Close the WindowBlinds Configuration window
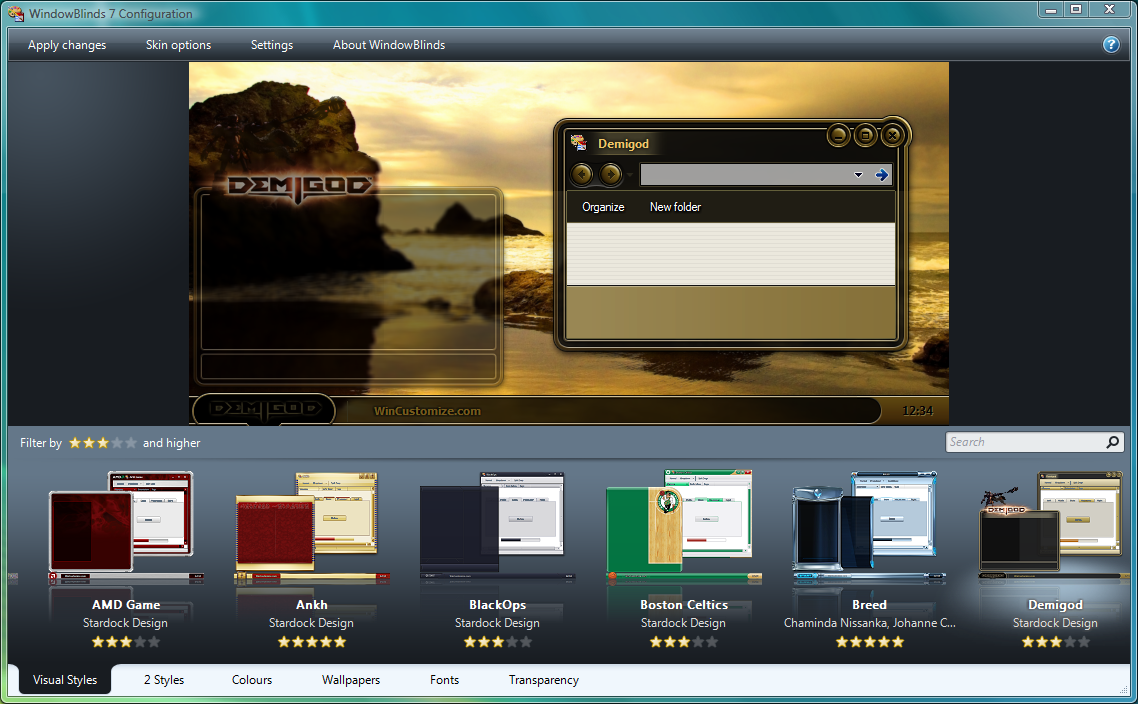Viewport: 1138px width, 704px height. [x=1109, y=9]
